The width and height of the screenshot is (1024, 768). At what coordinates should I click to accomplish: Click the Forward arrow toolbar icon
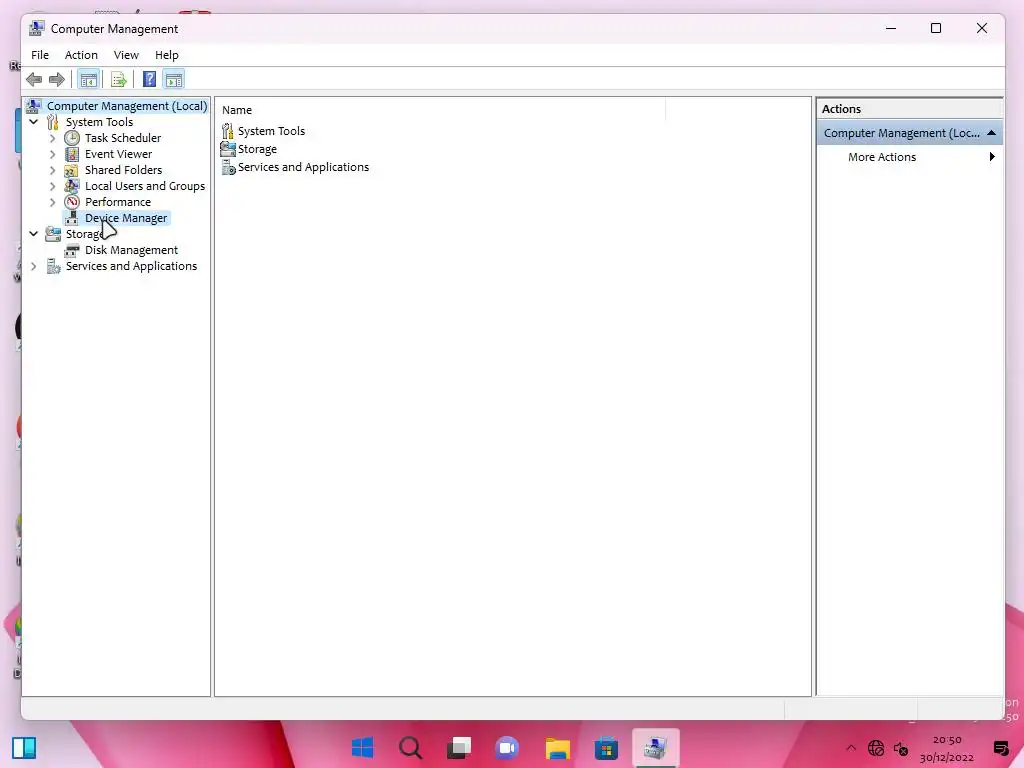coord(57,80)
